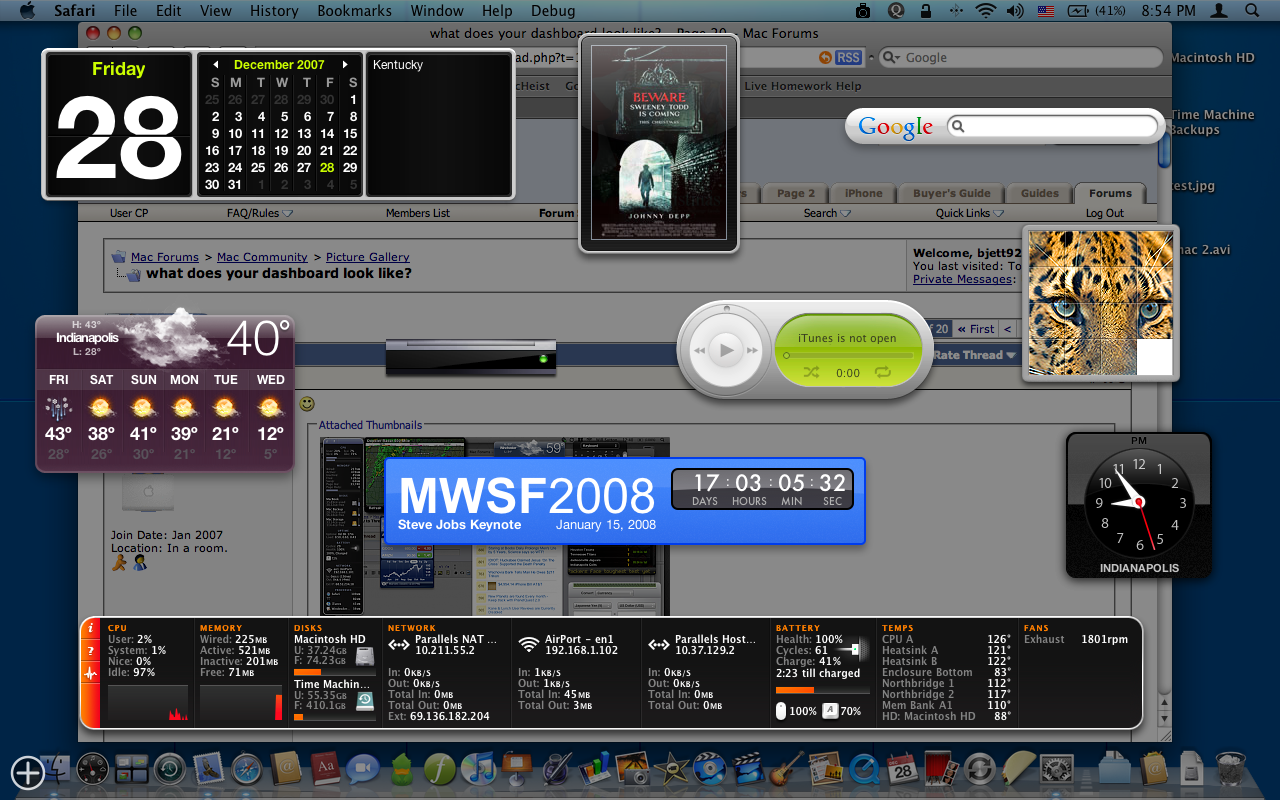Open the Sweeney Todd movie poster widget

[659, 142]
